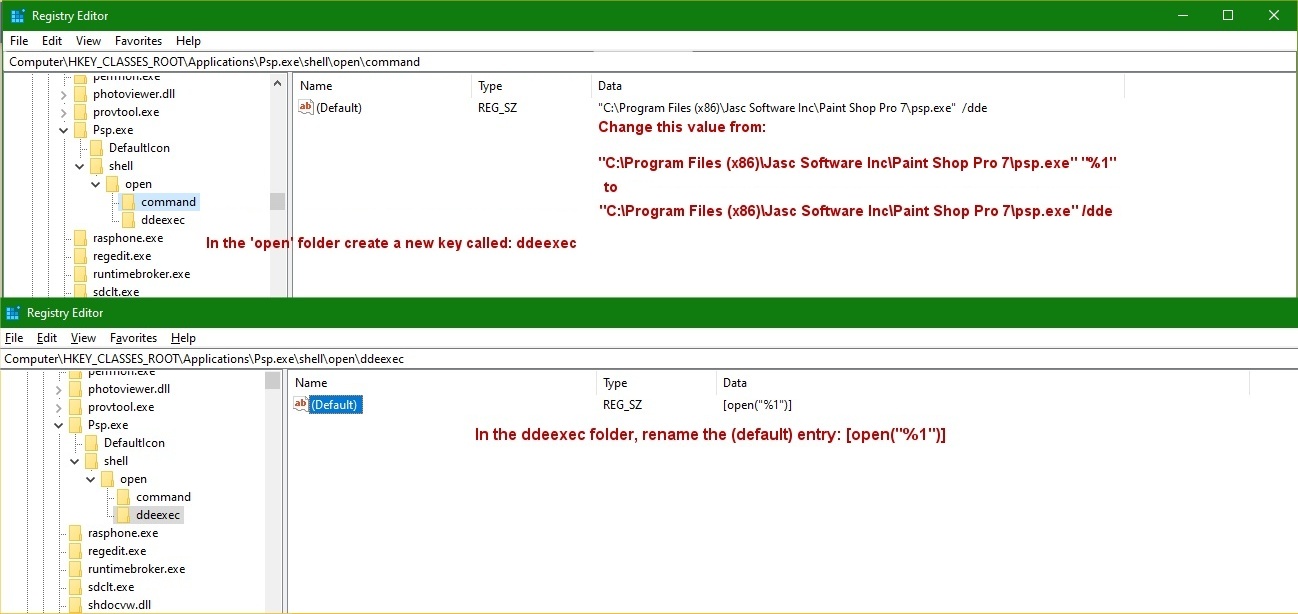Select provtool.exe folder icon in top tree
The height and width of the screenshot is (614, 1298).
[79, 112]
